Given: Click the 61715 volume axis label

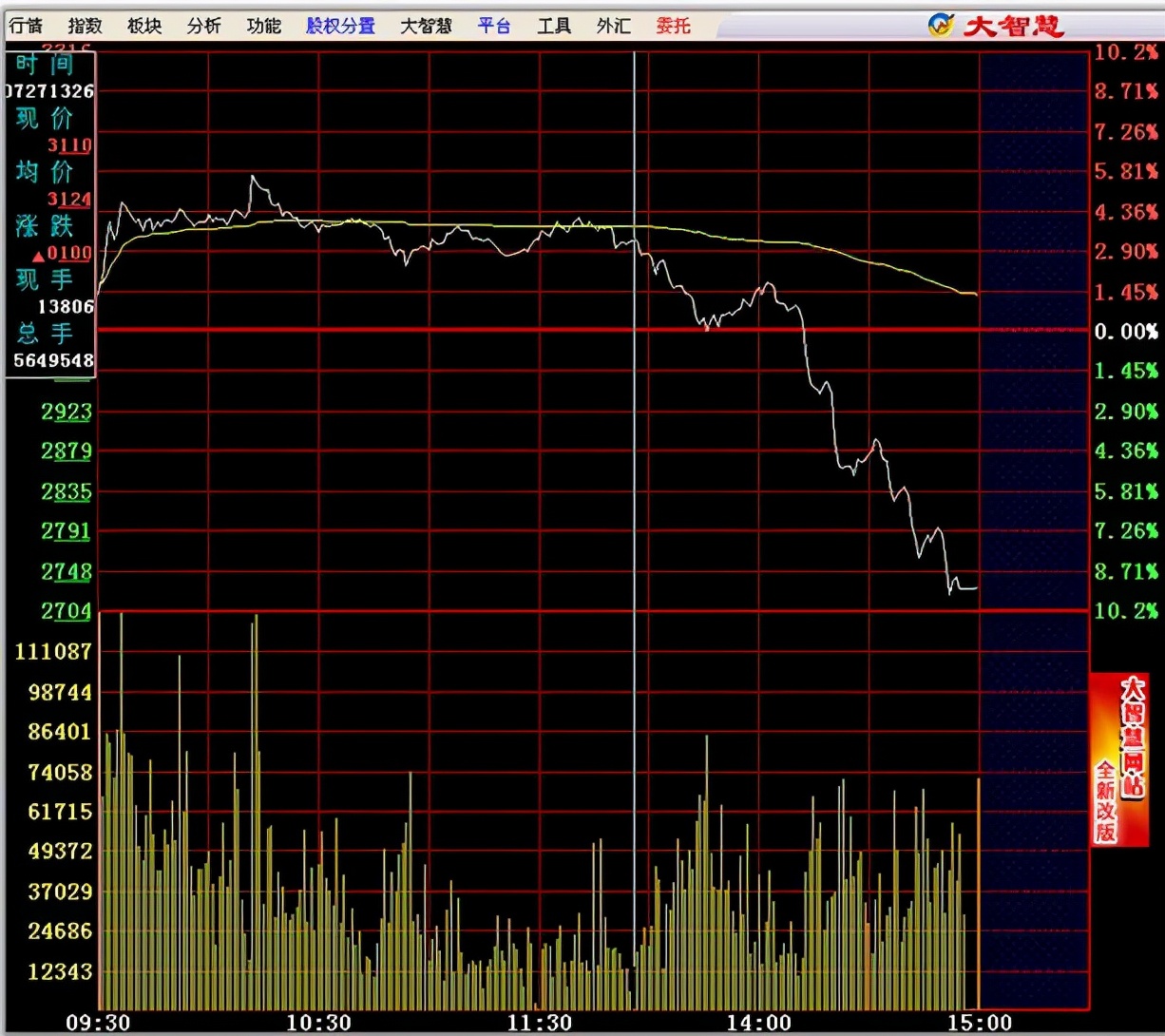Looking at the screenshot, I should point(61,811).
